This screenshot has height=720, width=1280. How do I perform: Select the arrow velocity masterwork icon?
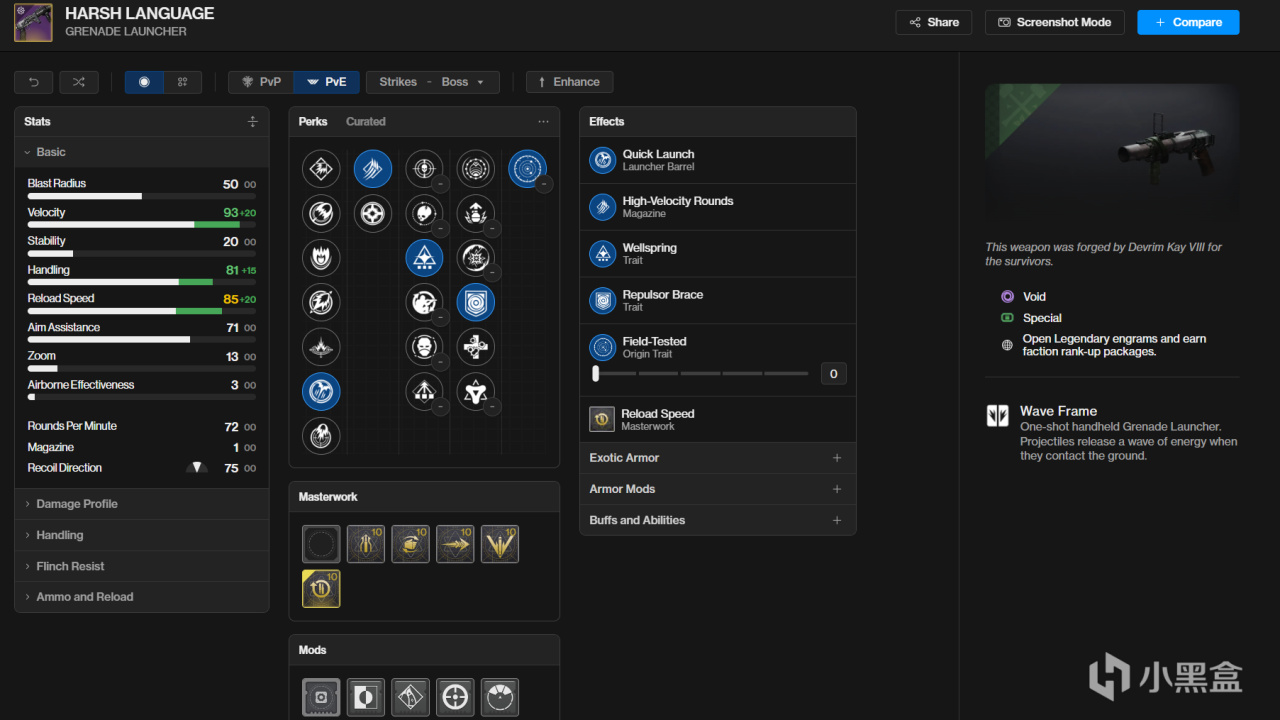[x=455, y=544]
